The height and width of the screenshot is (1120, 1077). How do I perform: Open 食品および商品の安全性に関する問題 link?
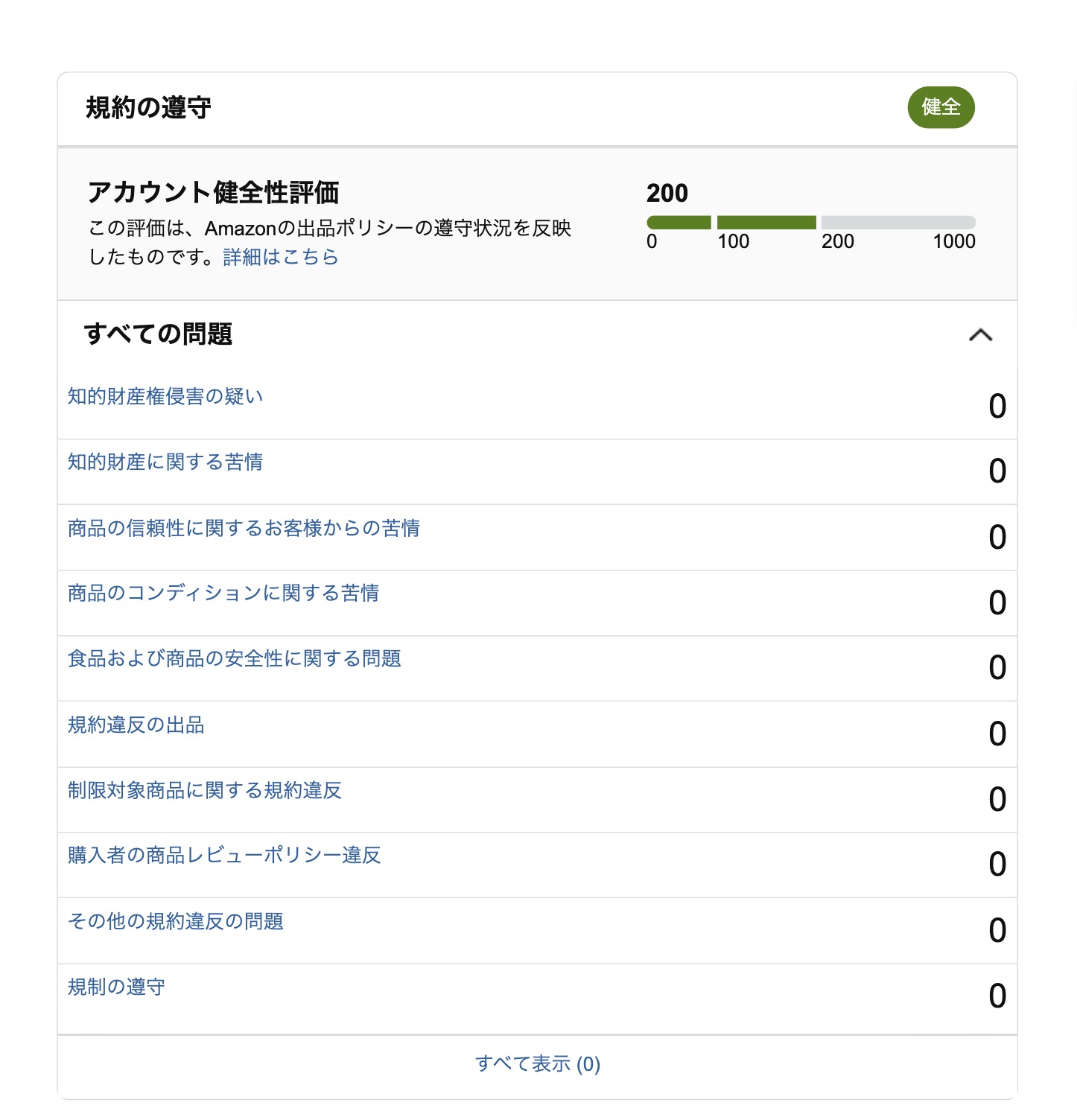tap(235, 658)
